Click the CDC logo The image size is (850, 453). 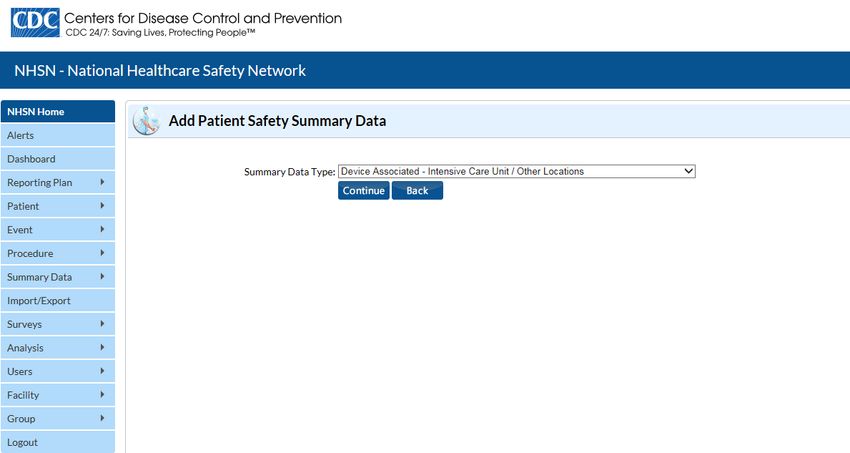pos(35,23)
